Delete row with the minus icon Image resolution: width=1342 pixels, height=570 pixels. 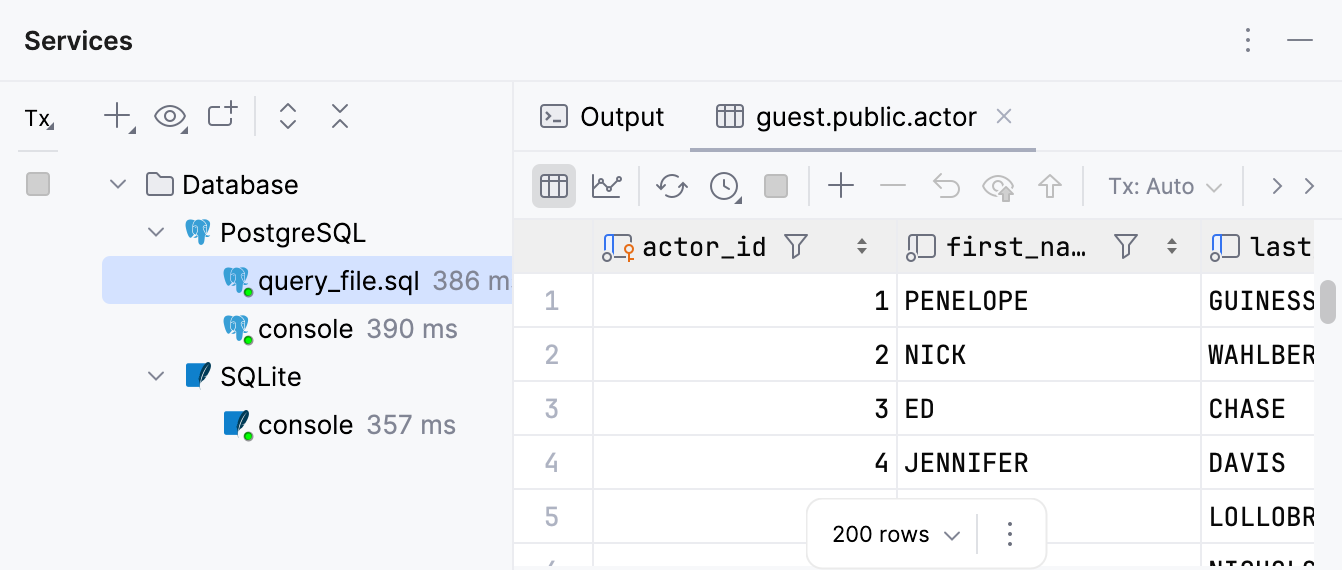coord(893,186)
